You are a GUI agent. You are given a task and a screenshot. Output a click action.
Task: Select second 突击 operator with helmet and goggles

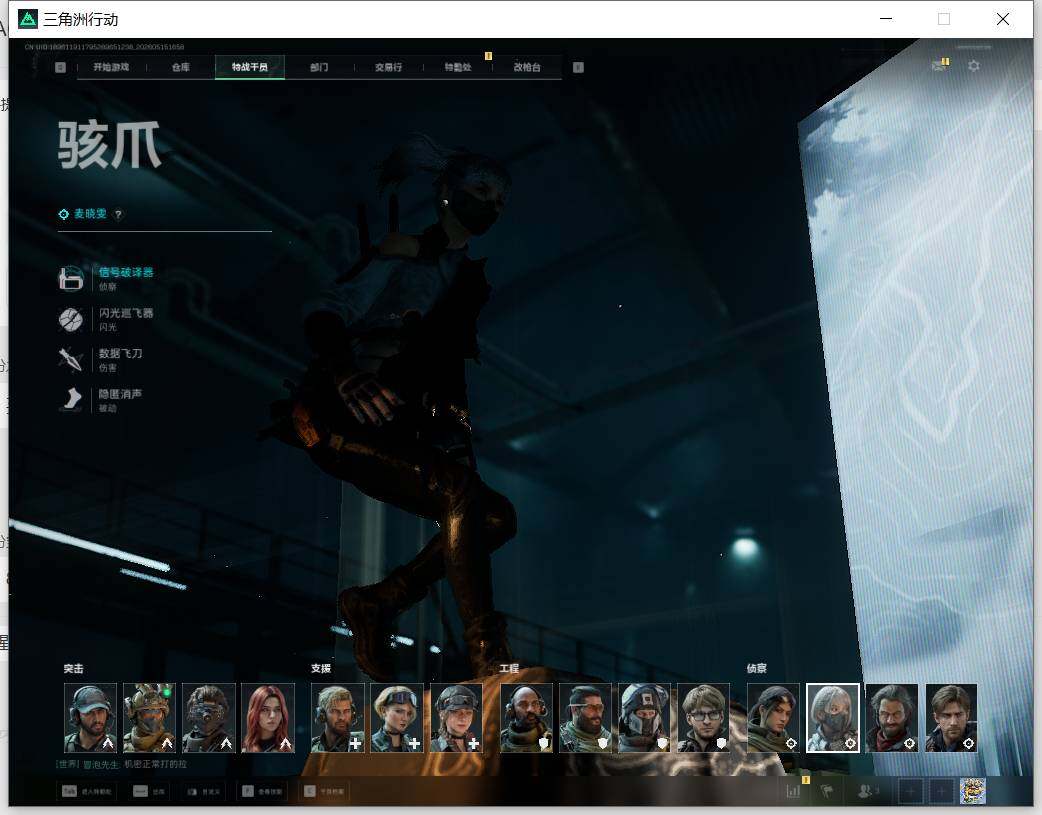point(150,718)
